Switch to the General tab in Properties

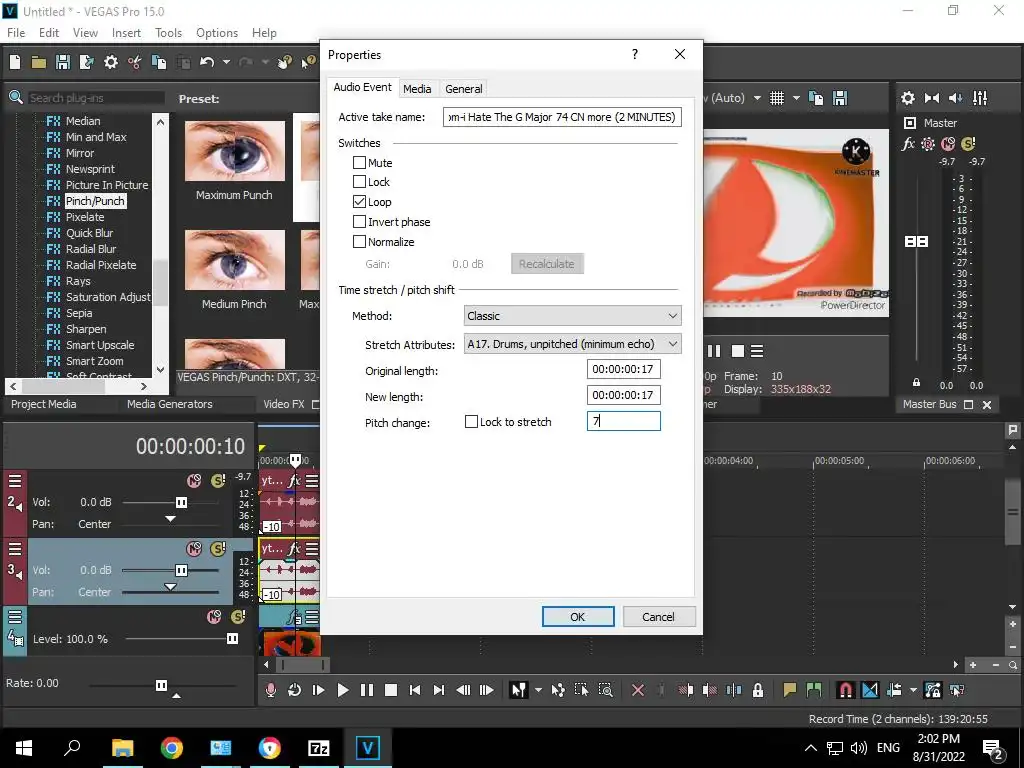click(464, 89)
